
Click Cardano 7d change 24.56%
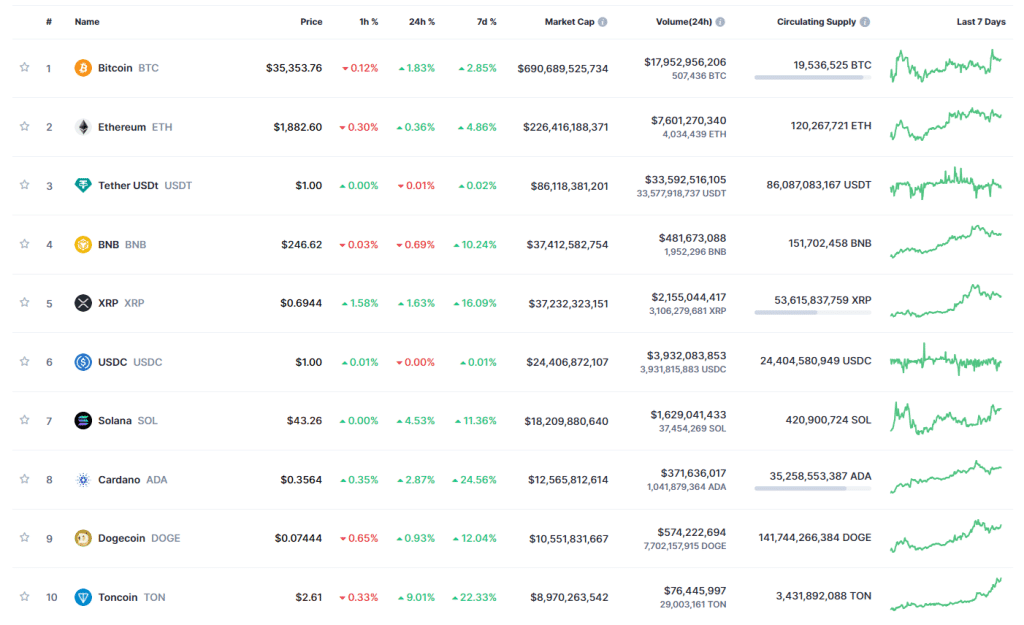474,479
